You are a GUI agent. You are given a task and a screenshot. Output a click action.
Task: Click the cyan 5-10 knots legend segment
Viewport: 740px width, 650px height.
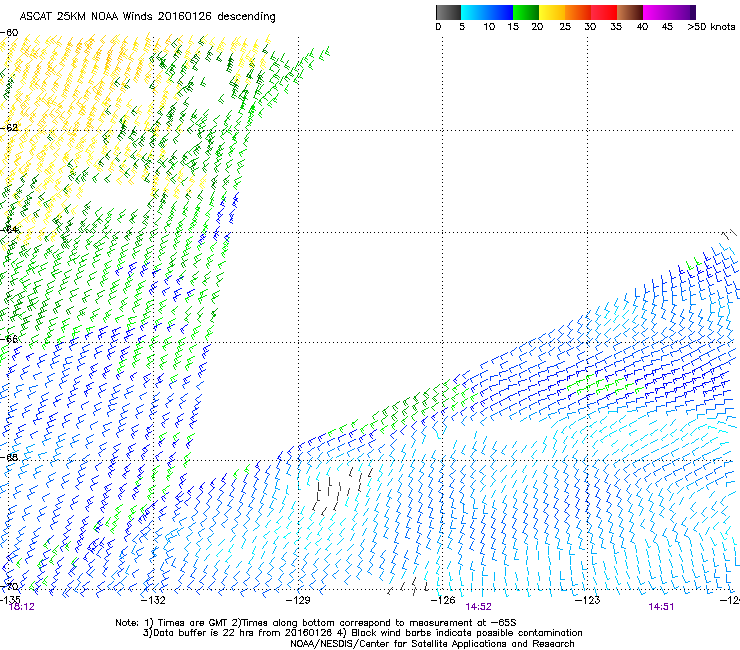(474, 12)
